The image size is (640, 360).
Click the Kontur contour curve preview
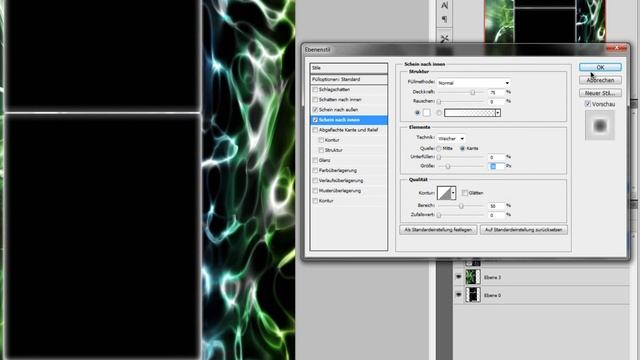click(x=444, y=193)
